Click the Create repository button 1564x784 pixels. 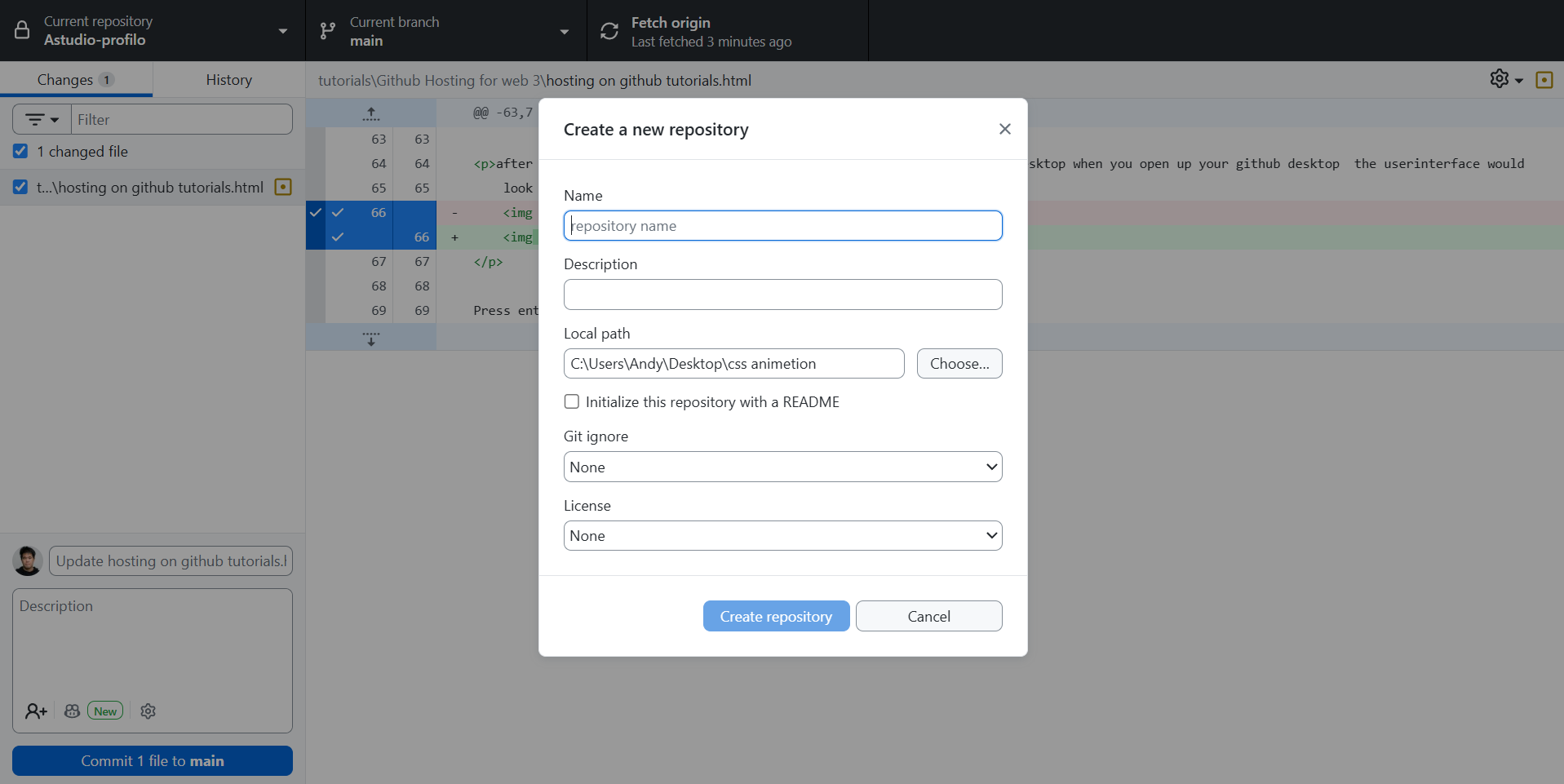point(776,616)
